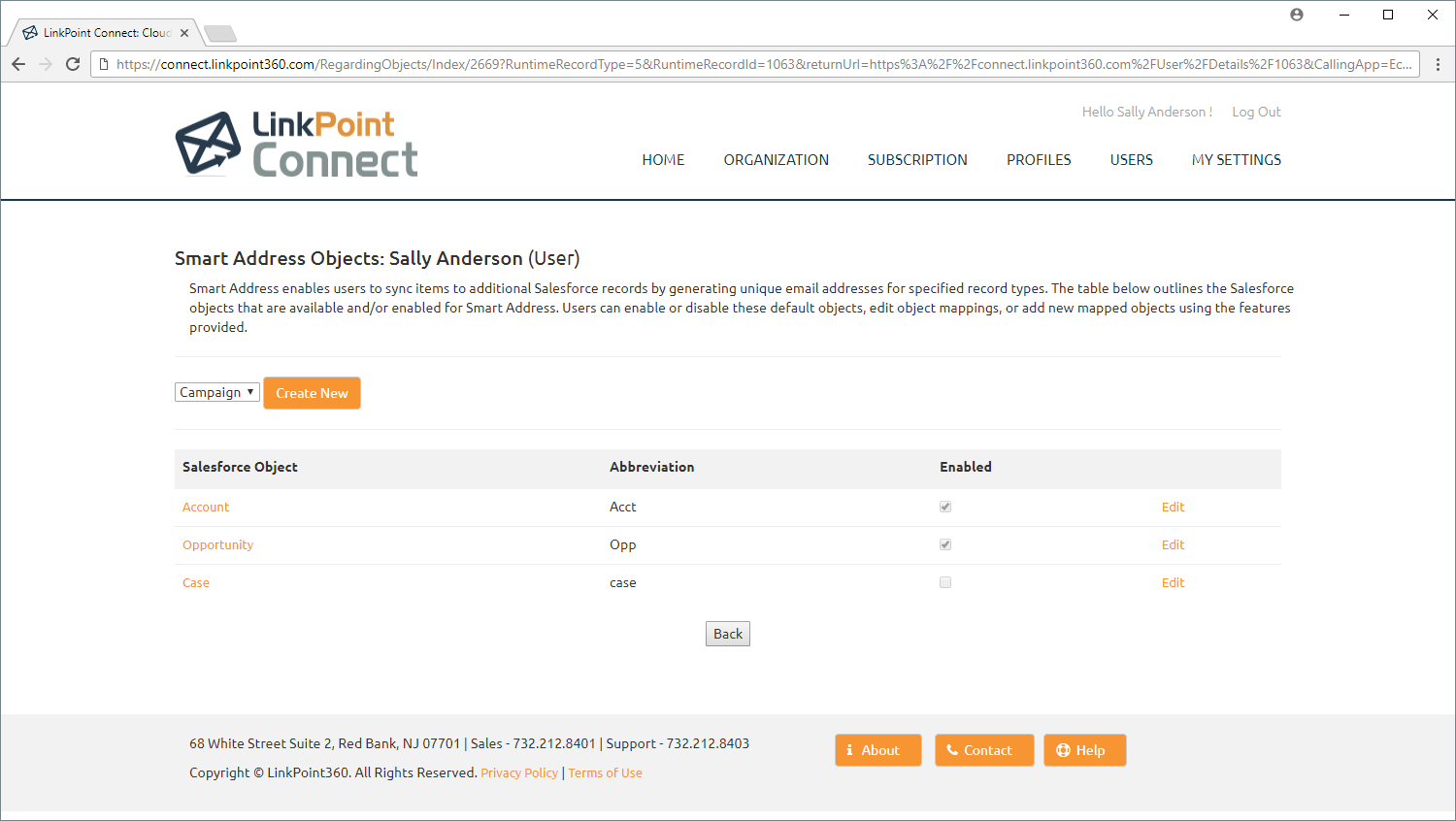
Task: Click the Create New button
Action: coord(312,393)
